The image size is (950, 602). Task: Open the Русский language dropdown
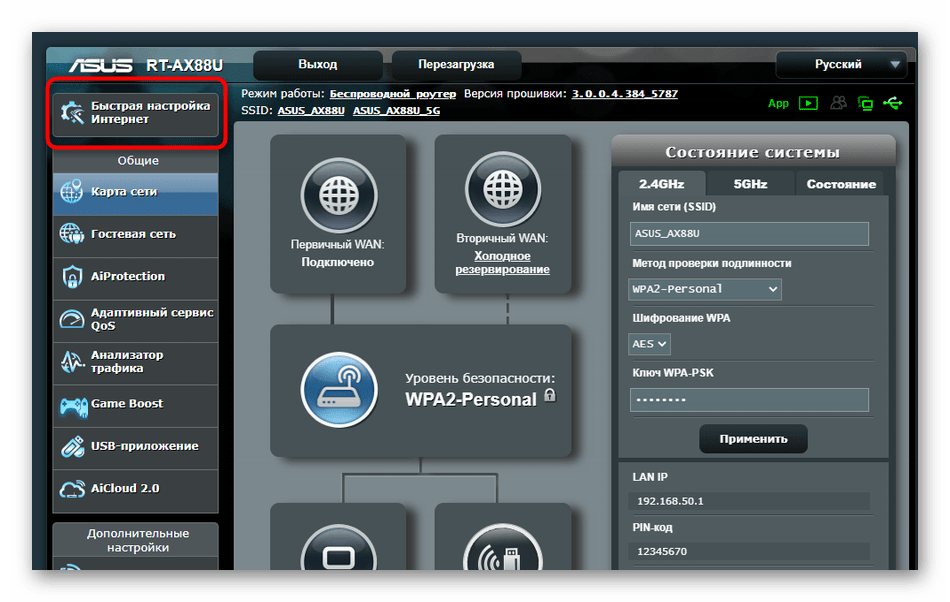pos(841,64)
